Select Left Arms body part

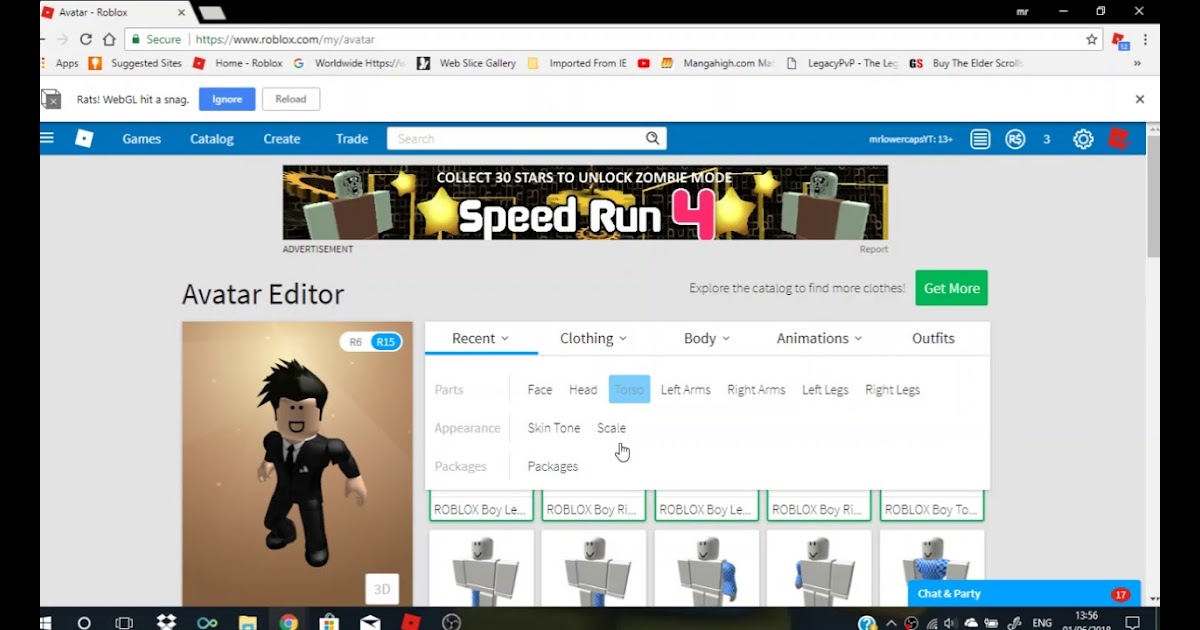pos(686,390)
